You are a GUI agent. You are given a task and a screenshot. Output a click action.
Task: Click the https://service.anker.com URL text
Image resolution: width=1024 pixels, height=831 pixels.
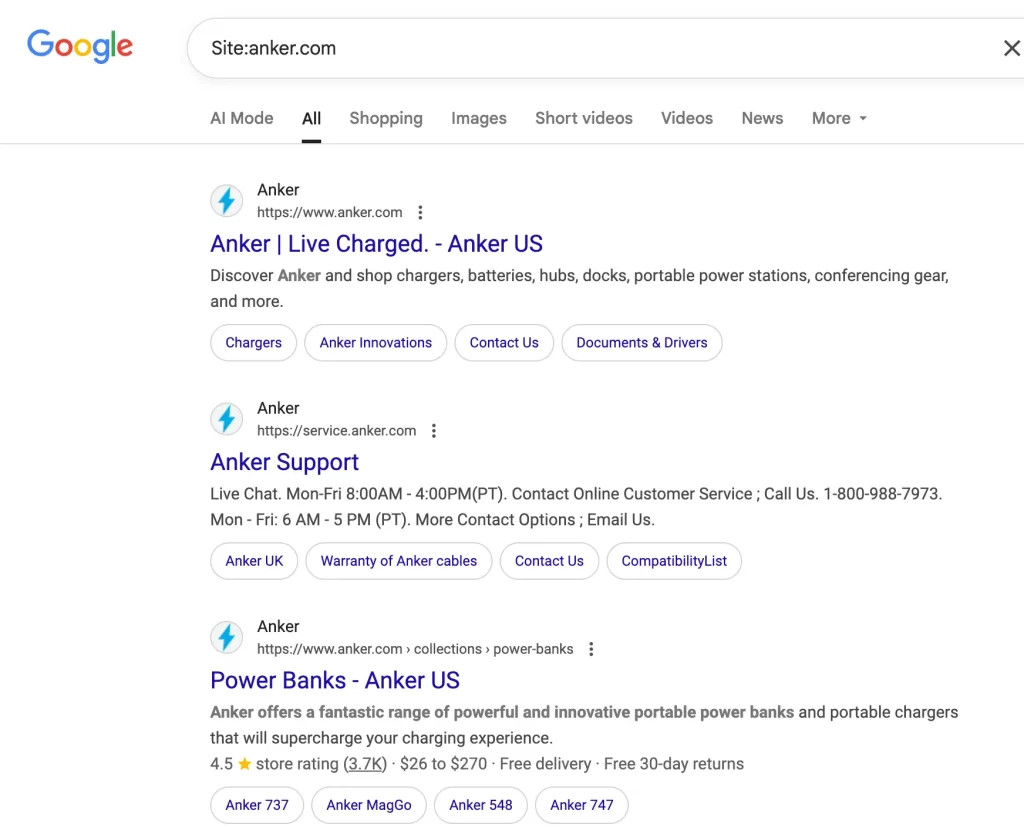click(336, 431)
